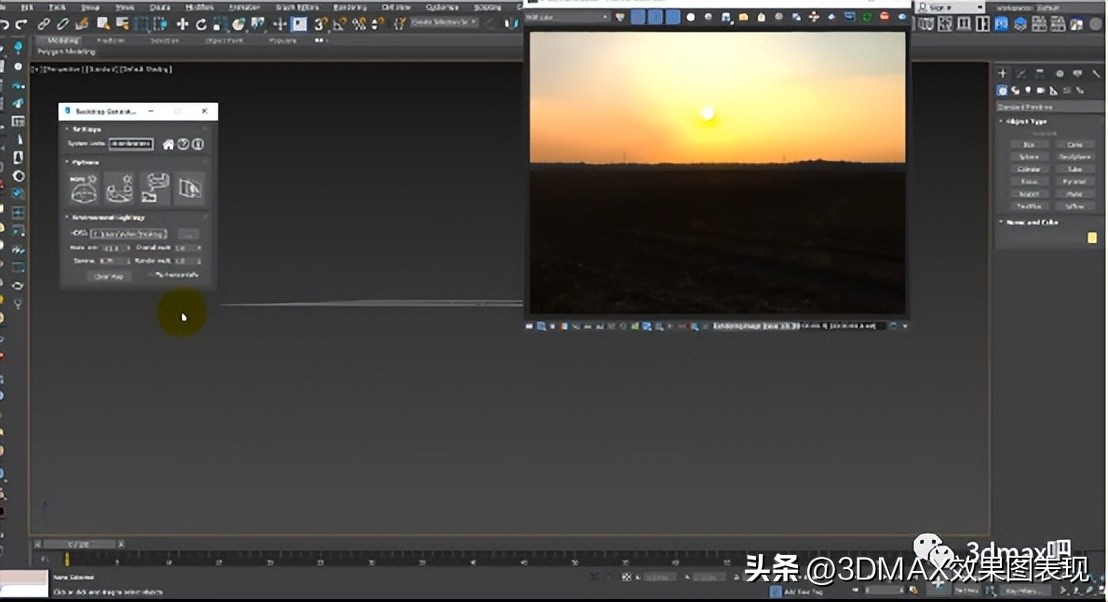
Task: Create a Teapot primitive
Action: [x=1030, y=192]
